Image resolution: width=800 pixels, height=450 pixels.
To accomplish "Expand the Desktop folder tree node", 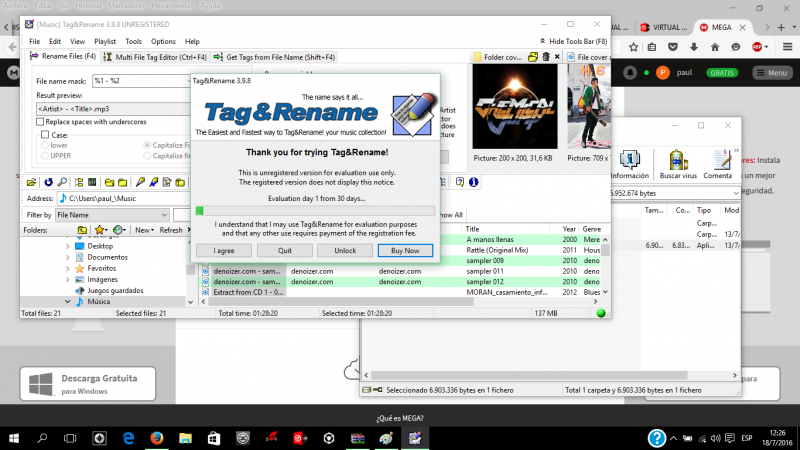I will (68, 246).
